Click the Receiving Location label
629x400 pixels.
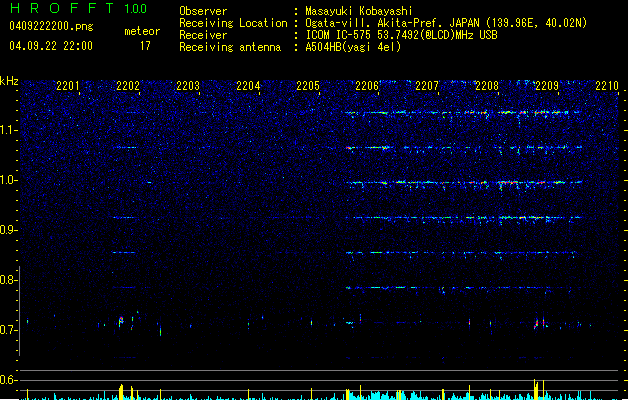pyautogui.click(x=233, y=24)
